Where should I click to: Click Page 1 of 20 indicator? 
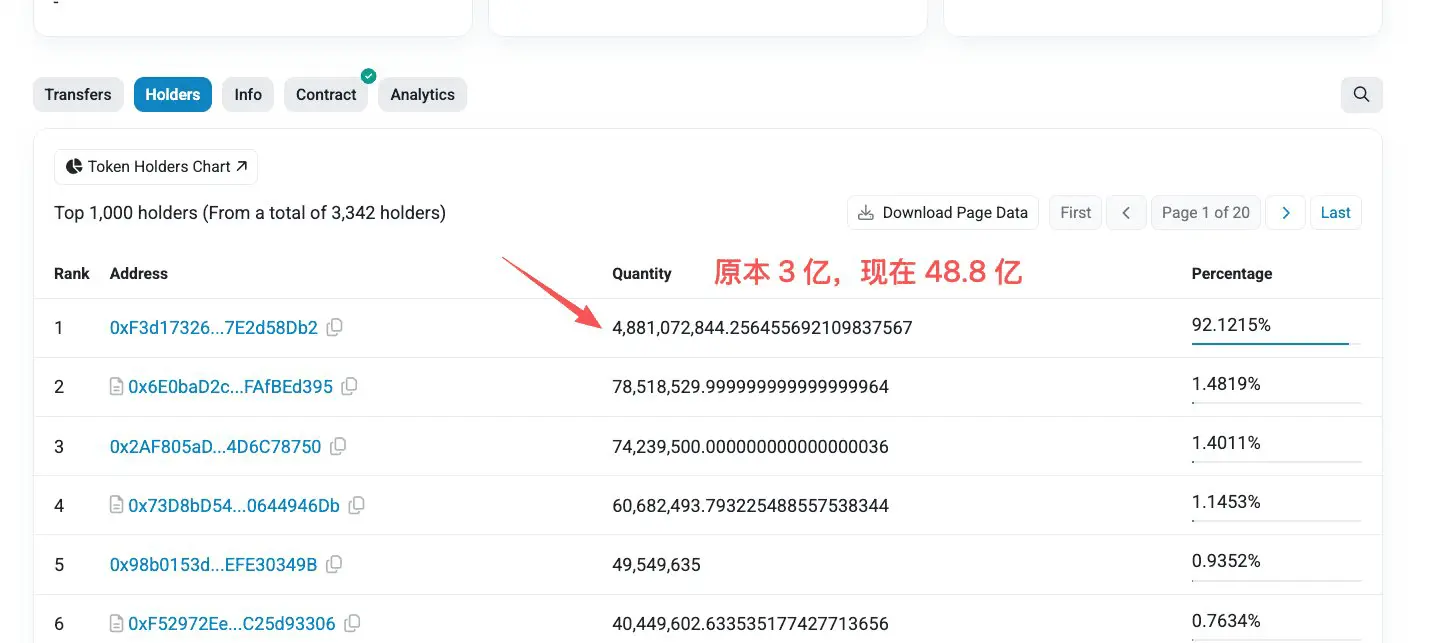click(x=1206, y=212)
